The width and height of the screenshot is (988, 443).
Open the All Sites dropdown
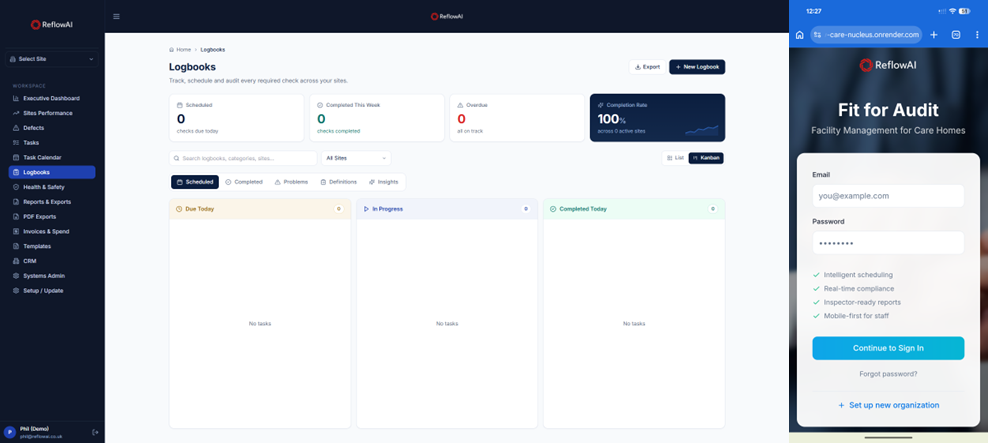click(356, 158)
